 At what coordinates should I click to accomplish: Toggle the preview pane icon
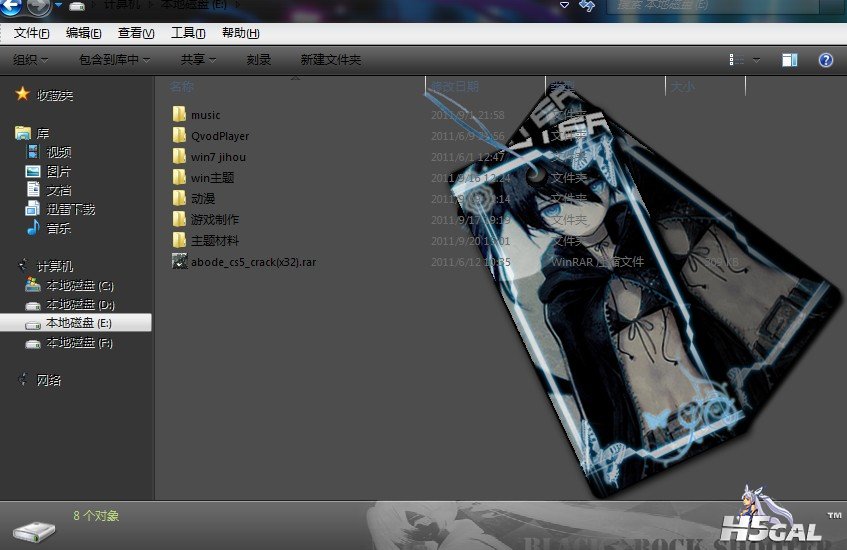point(790,59)
